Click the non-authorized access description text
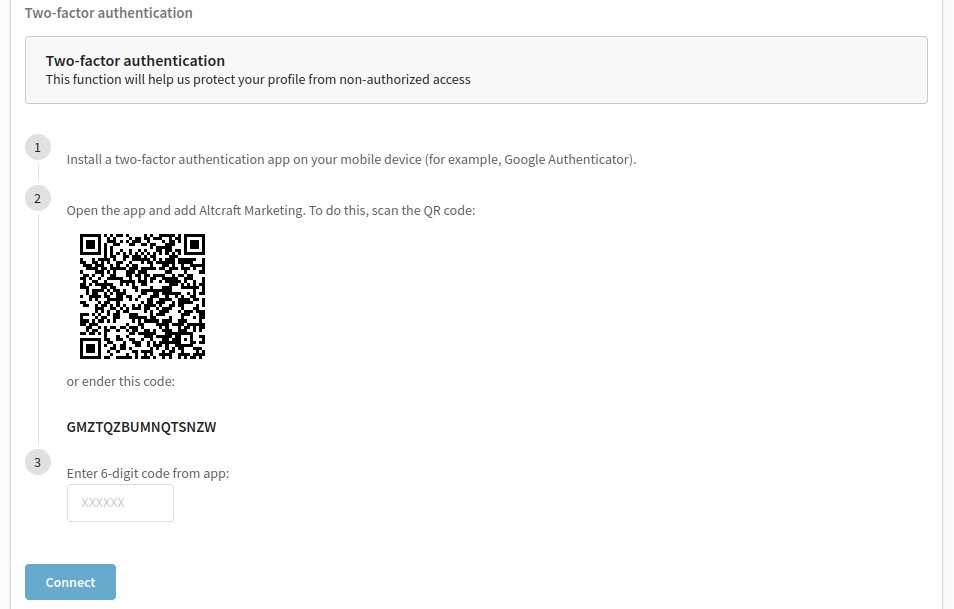This screenshot has width=954, height=609. tap(258, 80)
